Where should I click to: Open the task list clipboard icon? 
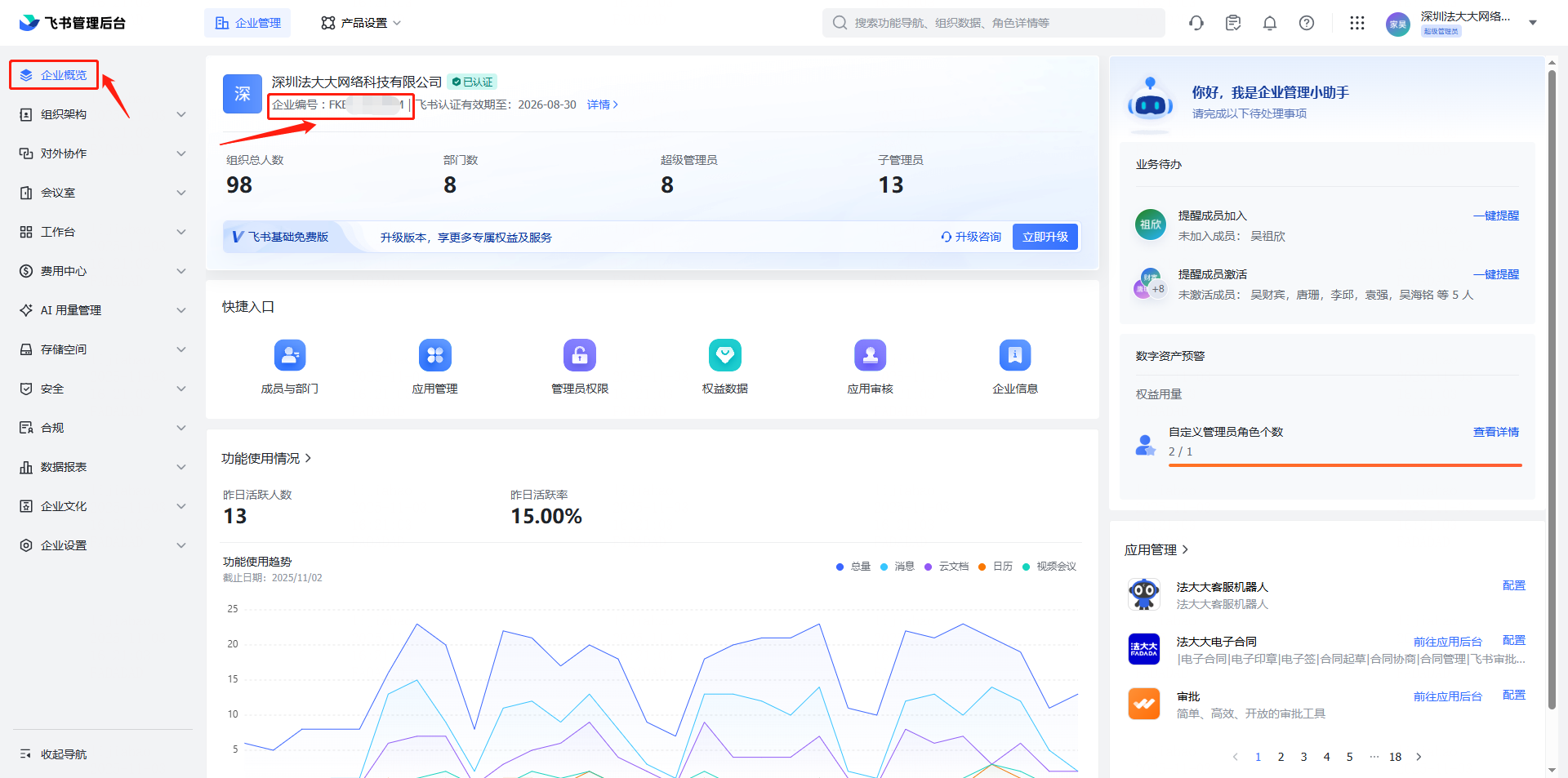click(1233, 23)
